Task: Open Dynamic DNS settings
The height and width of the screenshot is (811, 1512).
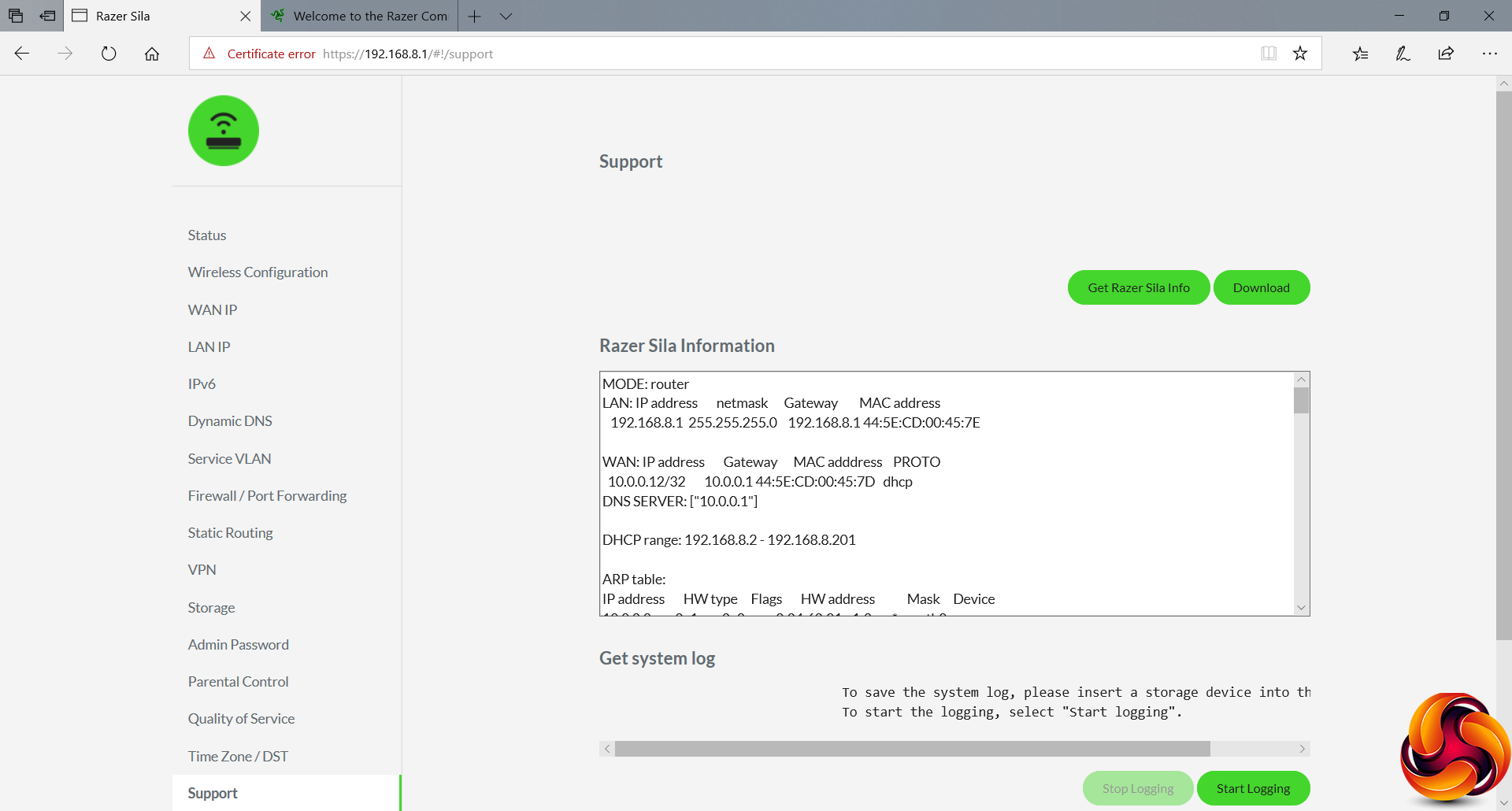Action: (230, 421)
